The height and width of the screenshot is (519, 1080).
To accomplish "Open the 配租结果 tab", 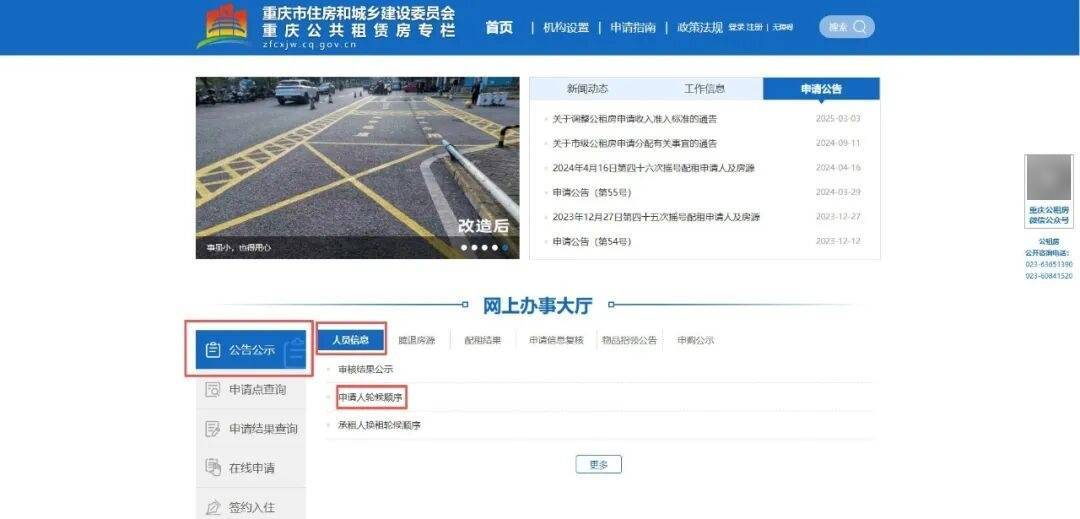I will (482, 340).
